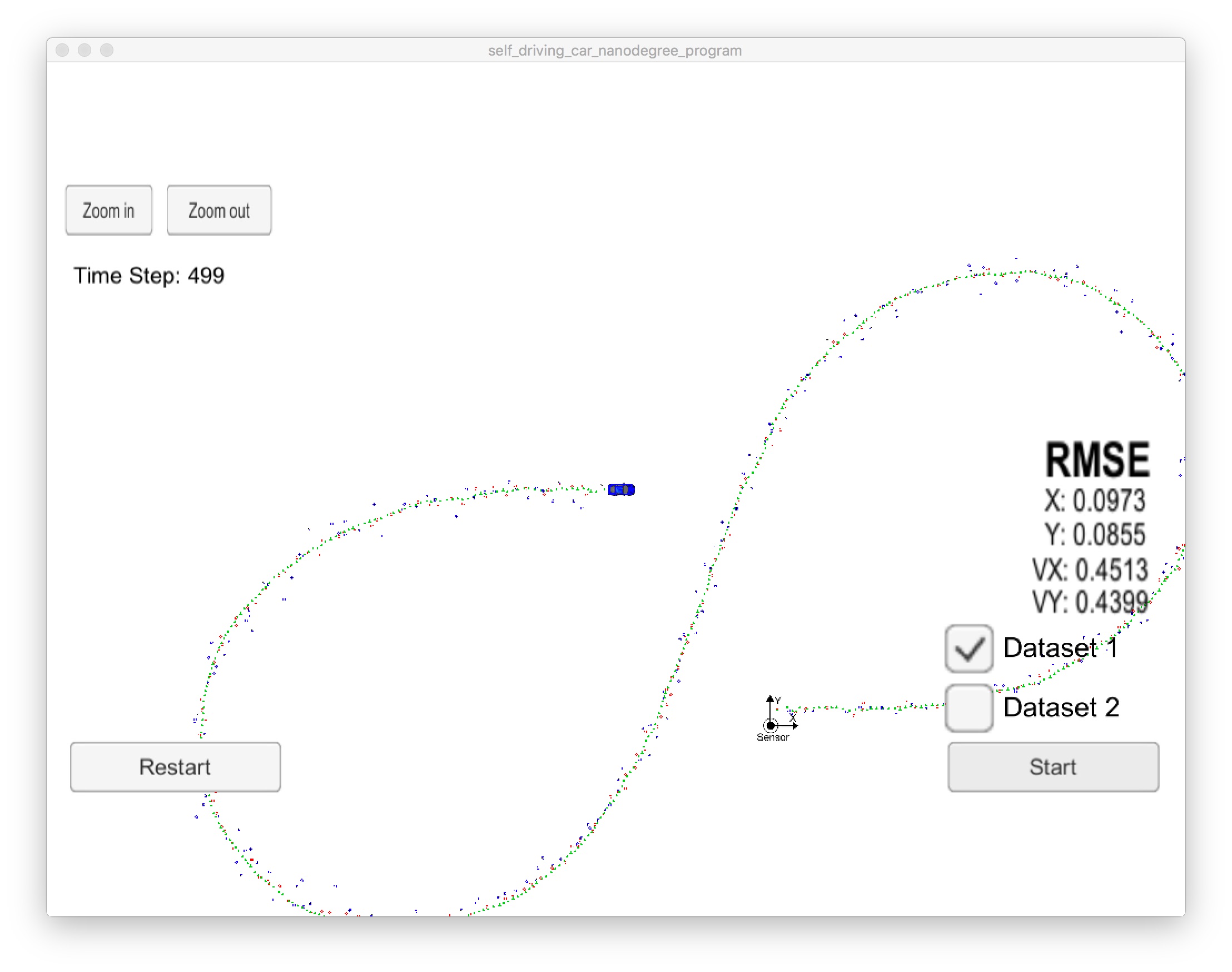Click the blue car icon on the track
This screenshot has height=972, width=1232.
621,489
